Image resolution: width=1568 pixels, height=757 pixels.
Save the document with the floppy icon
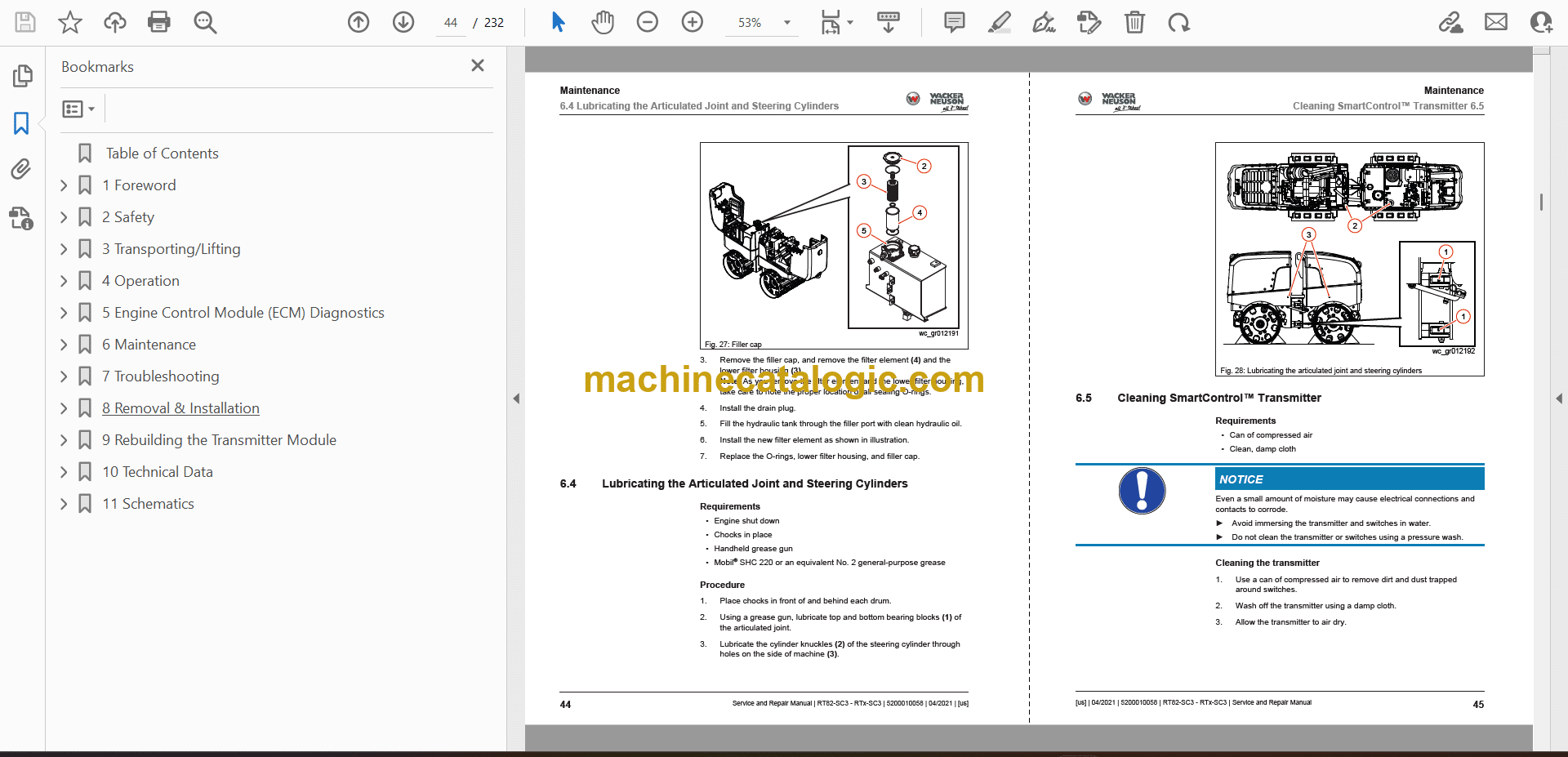(25, 22)
